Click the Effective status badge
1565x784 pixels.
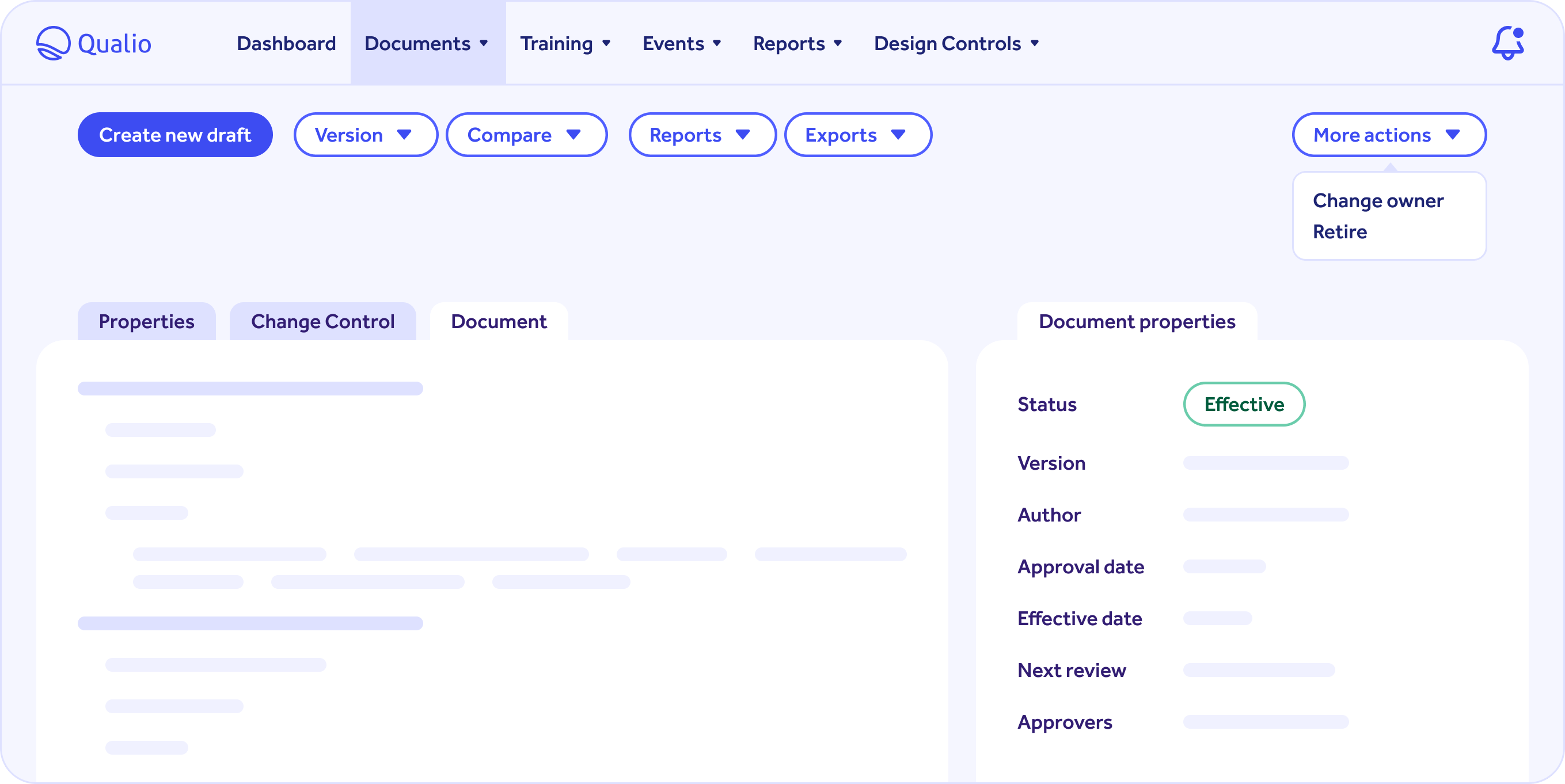(x=1244, y=404)
